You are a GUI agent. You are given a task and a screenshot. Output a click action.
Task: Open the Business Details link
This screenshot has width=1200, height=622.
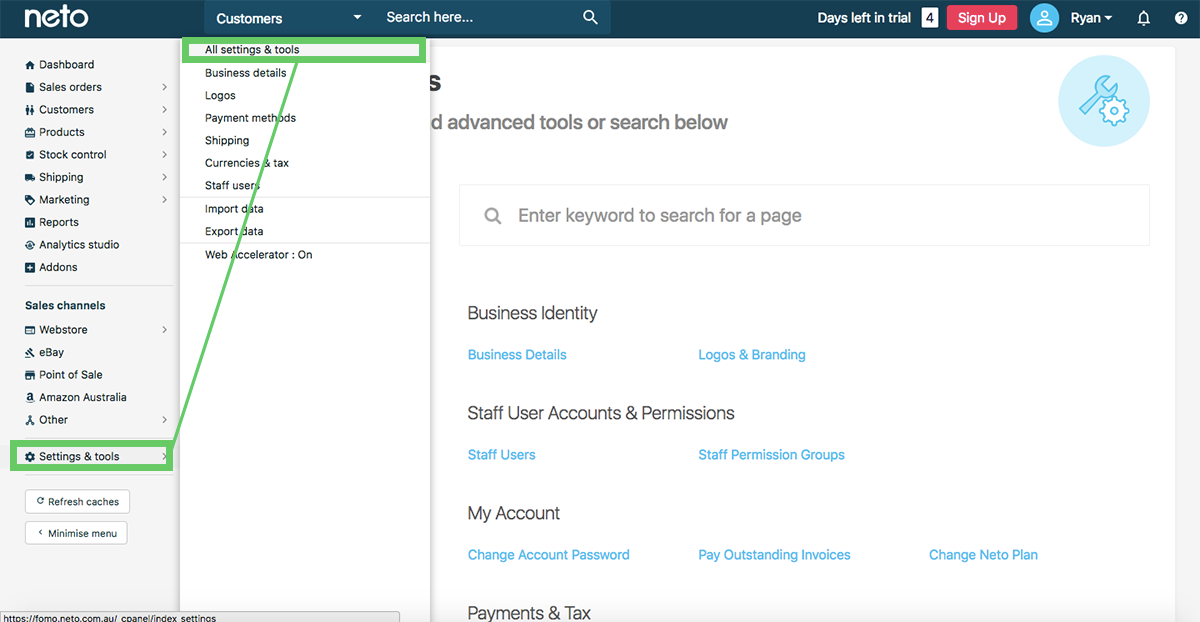coord(517,355)
